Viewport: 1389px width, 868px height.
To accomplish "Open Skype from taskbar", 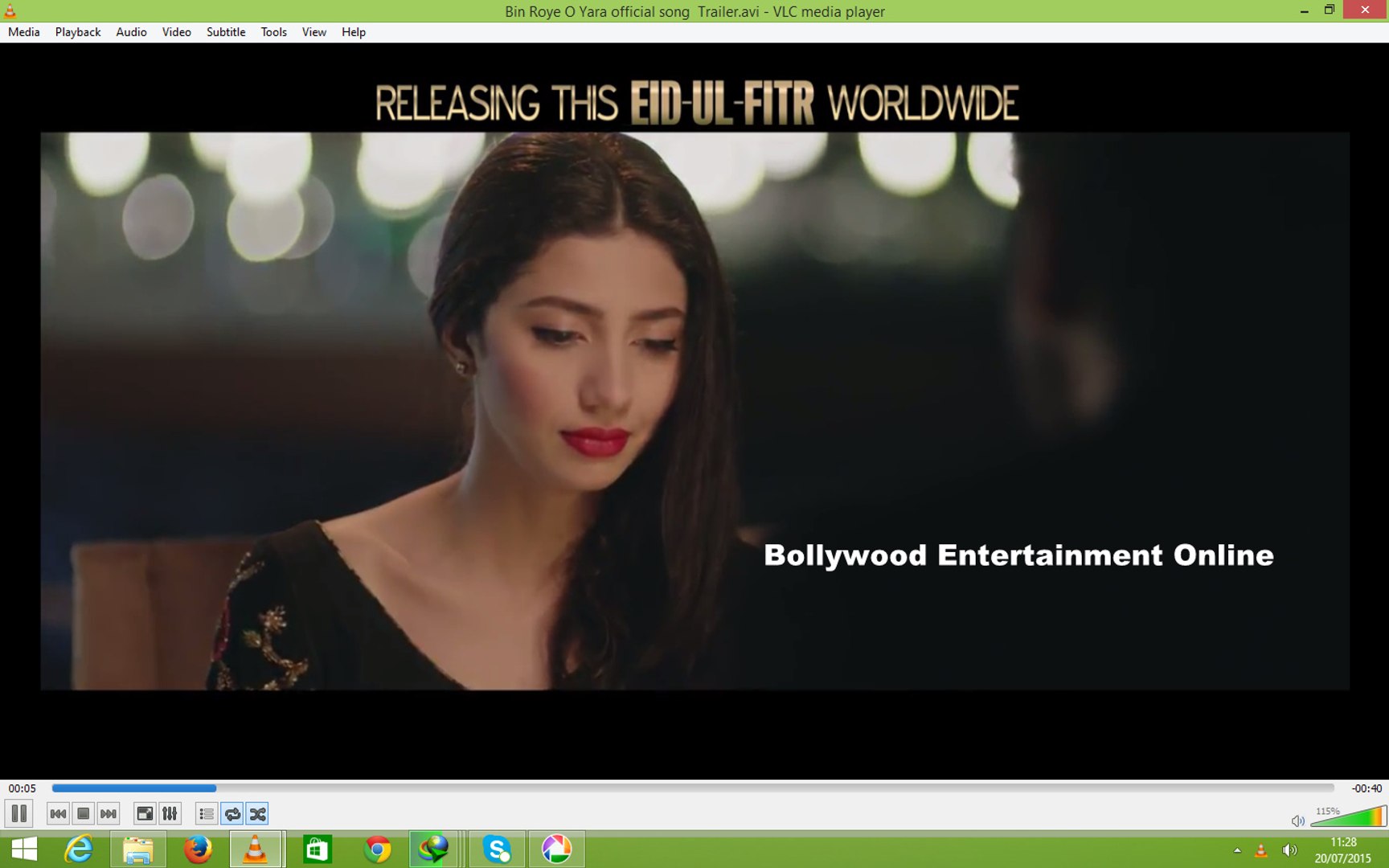I will point(497,850).
